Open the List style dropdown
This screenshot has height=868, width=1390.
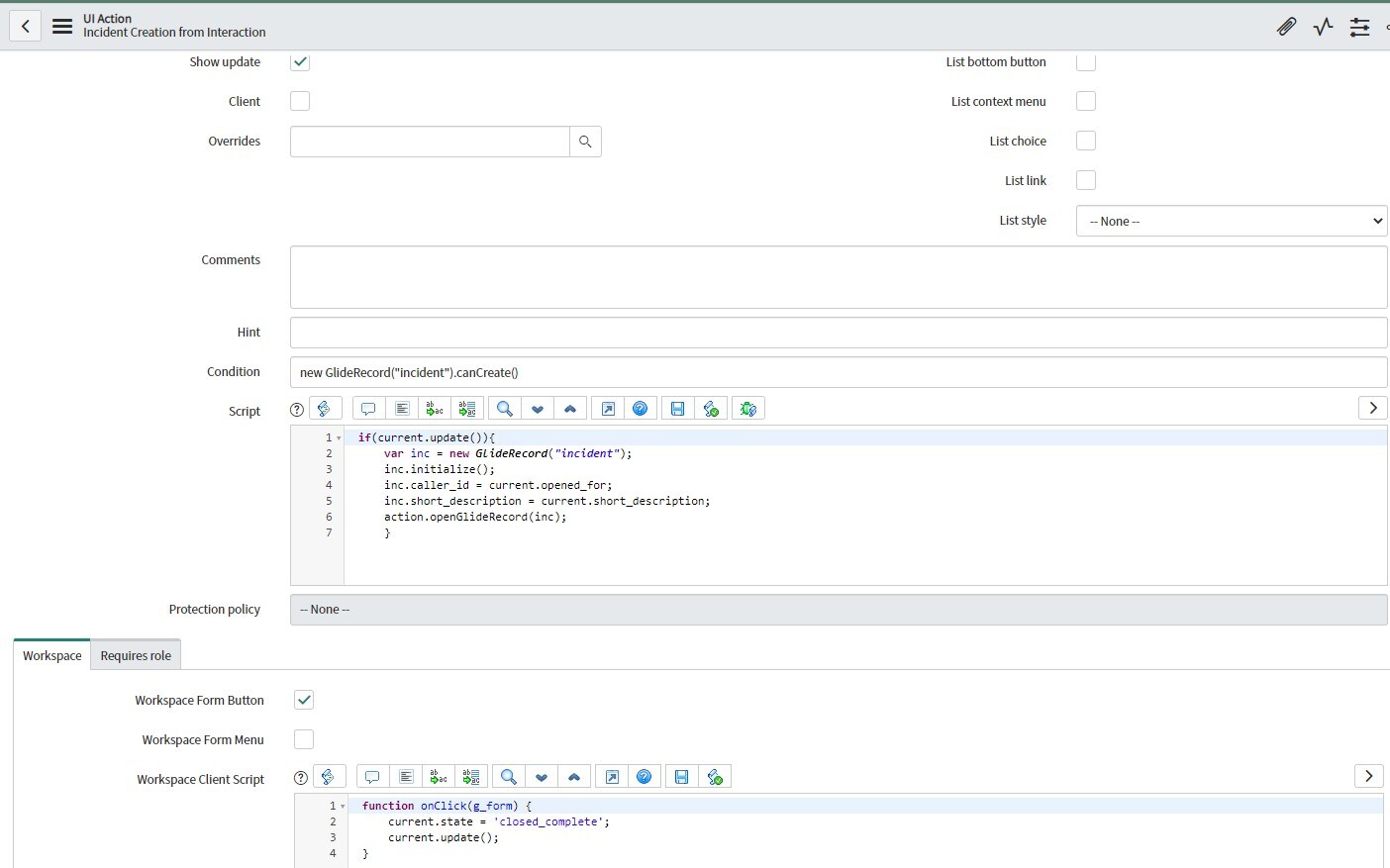[1232, 221]
